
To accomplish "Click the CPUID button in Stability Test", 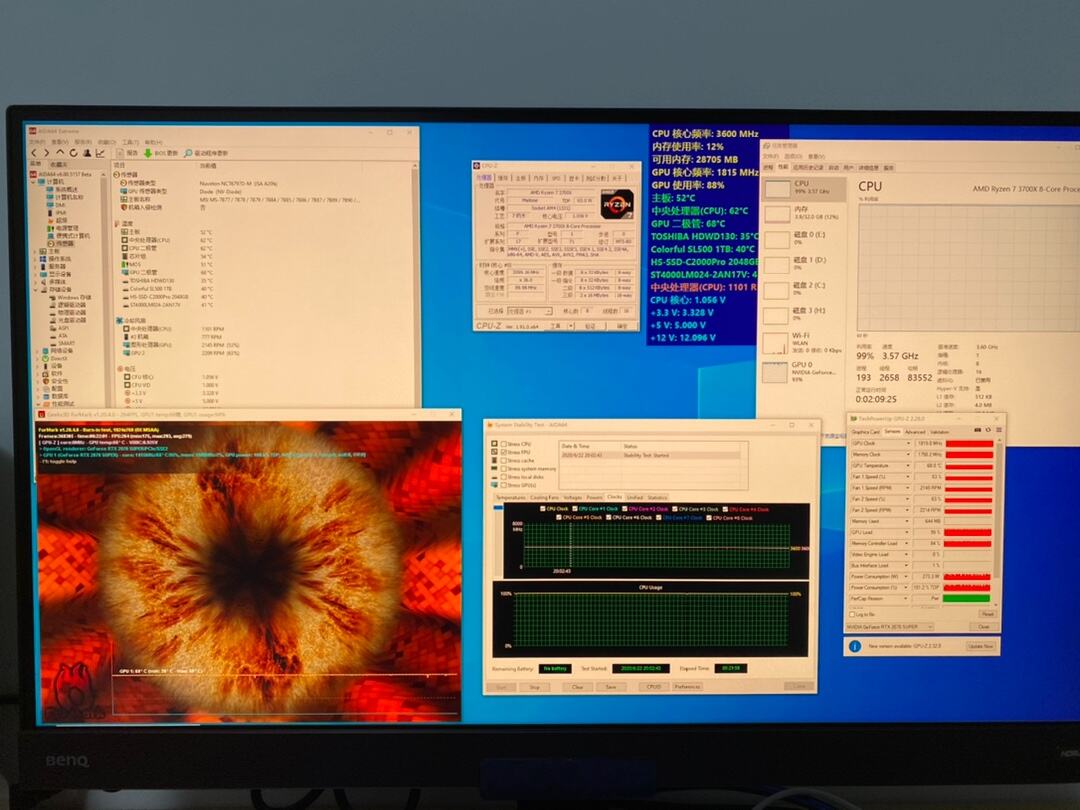I will point(653,687).
